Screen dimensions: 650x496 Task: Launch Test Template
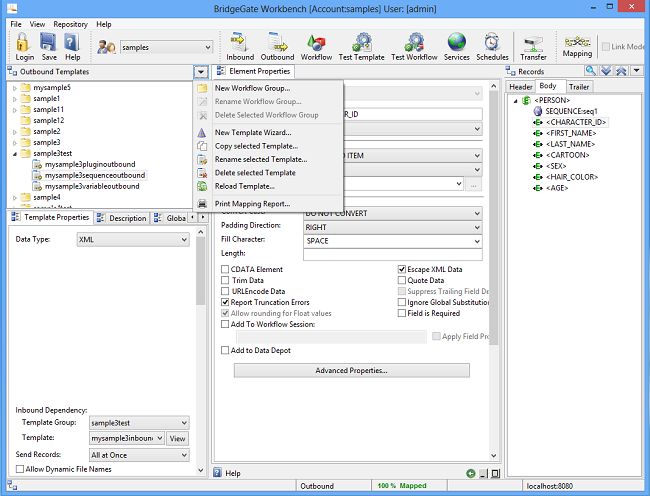point(361,46)
